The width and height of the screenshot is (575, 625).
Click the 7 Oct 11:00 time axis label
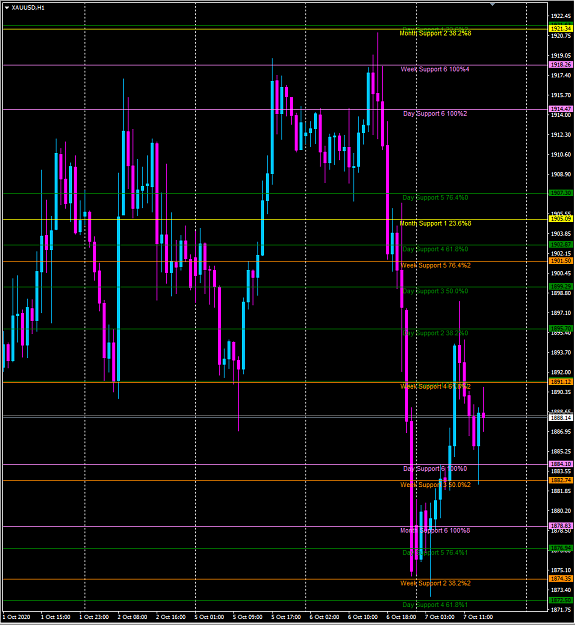pos(478,617)
